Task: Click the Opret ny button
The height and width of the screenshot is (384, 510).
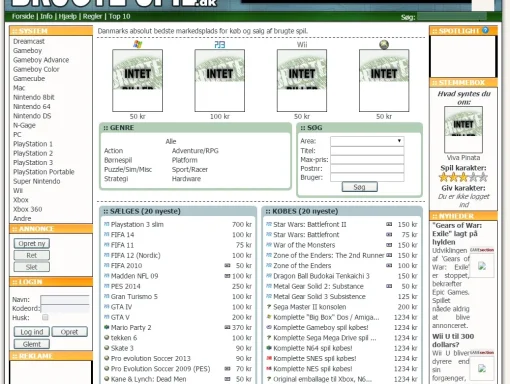Action: 32,243
